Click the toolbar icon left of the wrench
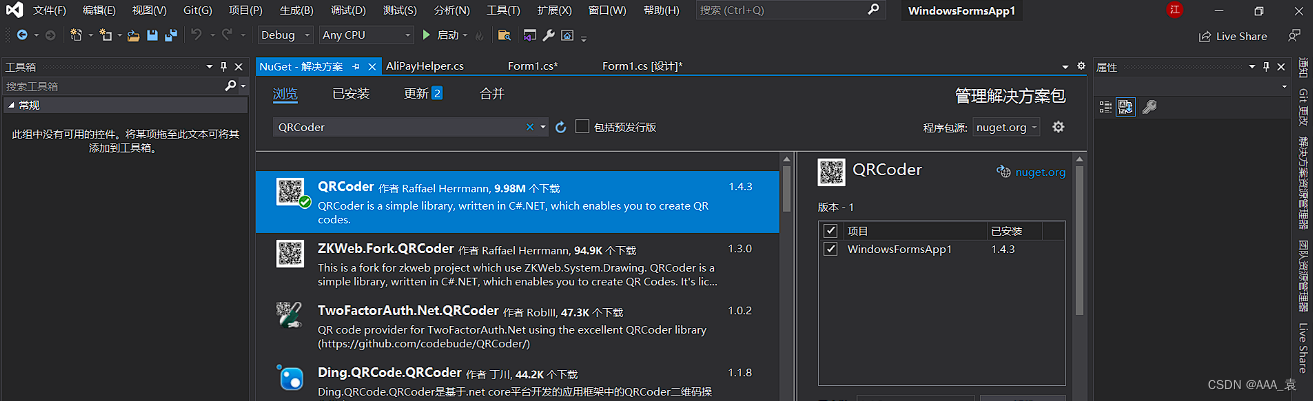 (x=532, y=35)
